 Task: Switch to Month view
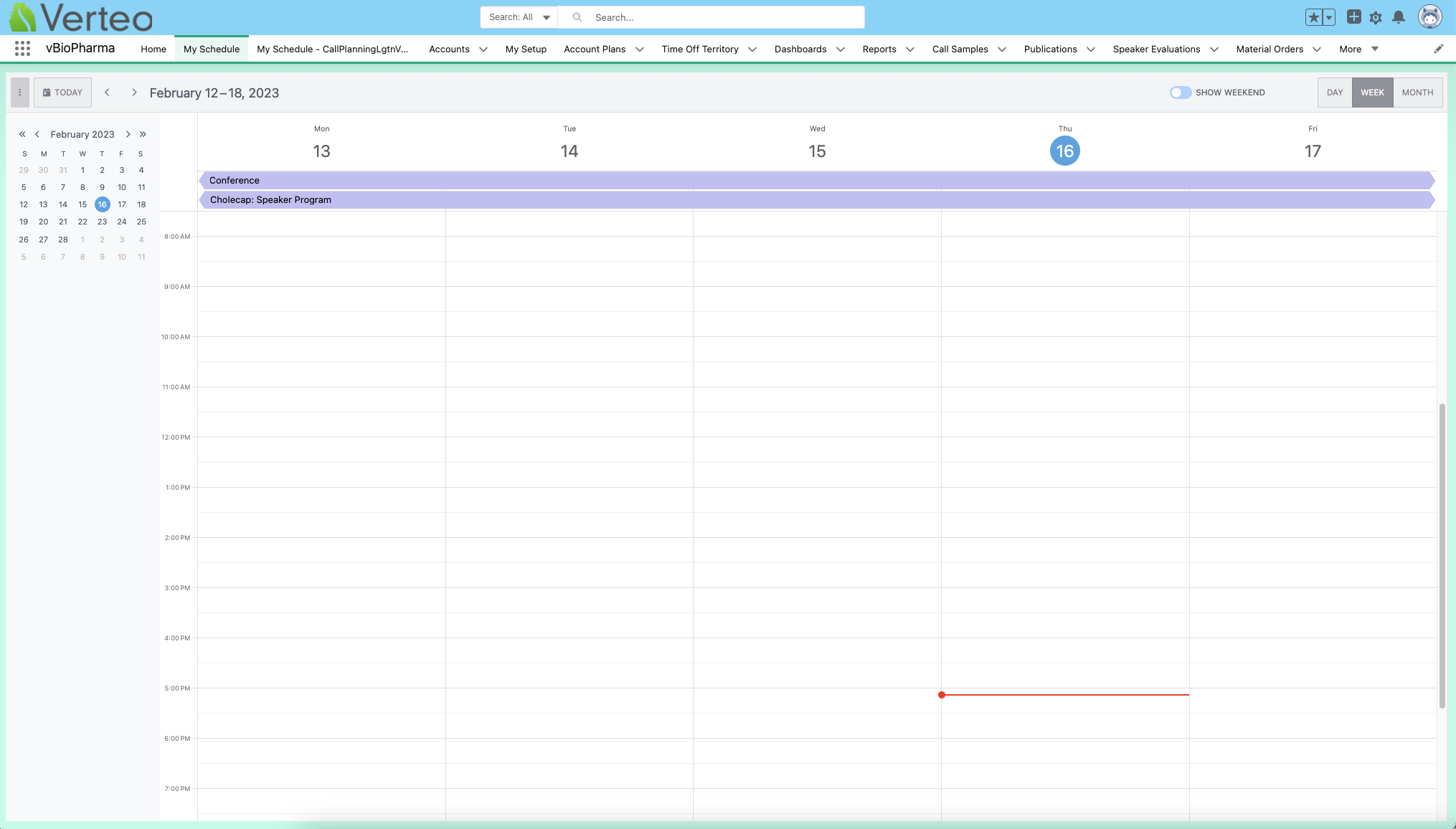click(x=1417, y=93)
